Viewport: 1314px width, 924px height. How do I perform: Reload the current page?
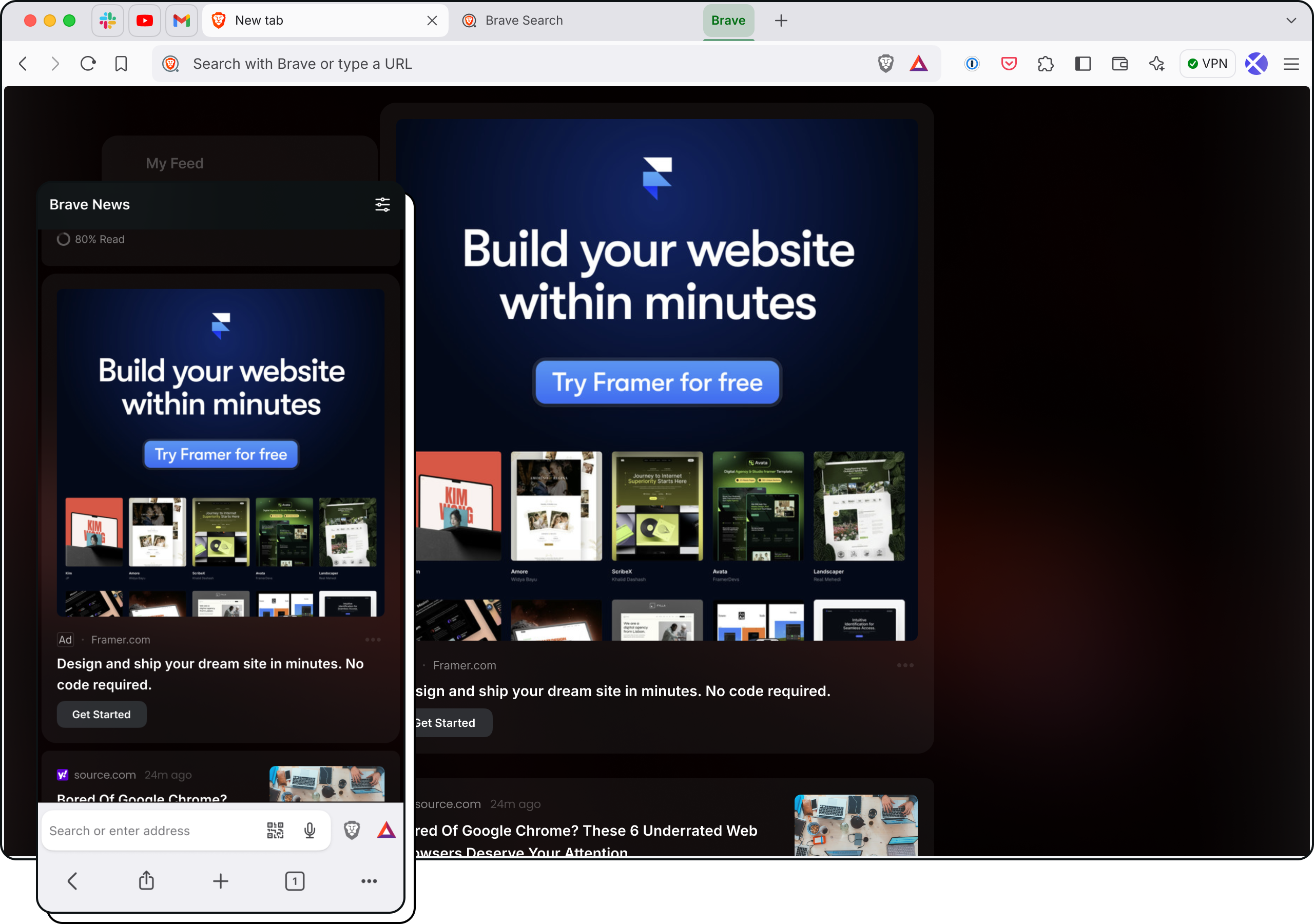pyautogui.click(x=88, y=64)
